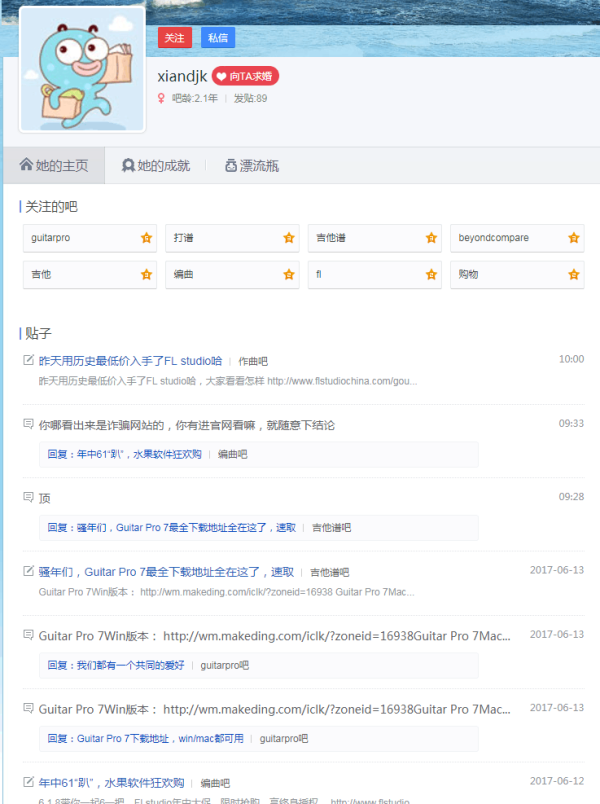Click the reply icon beside 顶
The height and width of the screenshot is (804, 600).
coord(29,497)
